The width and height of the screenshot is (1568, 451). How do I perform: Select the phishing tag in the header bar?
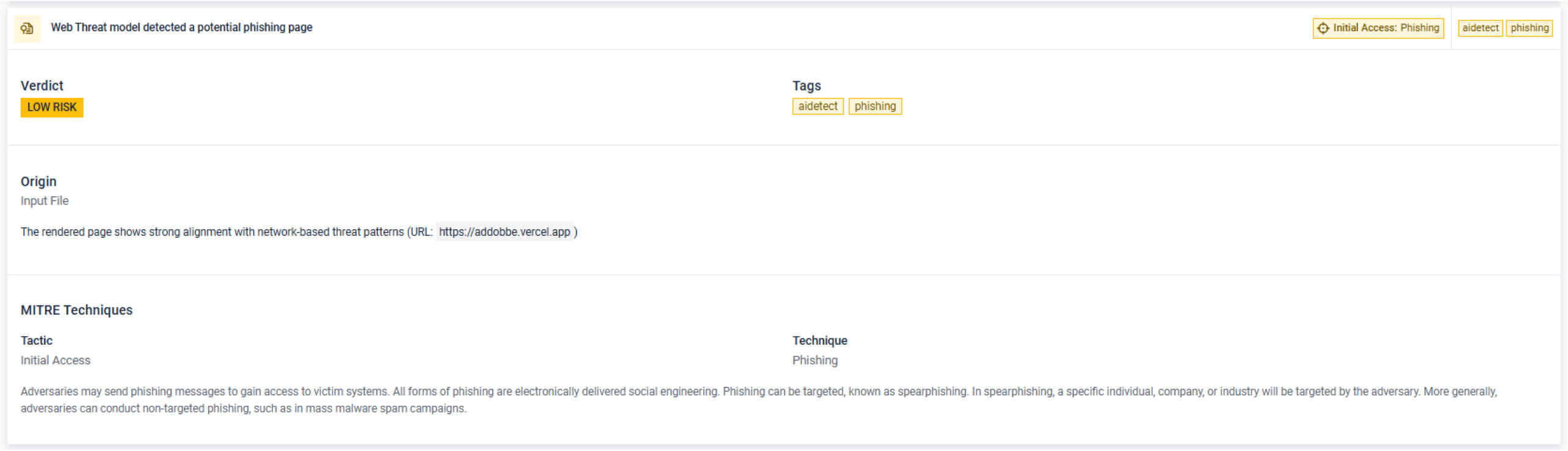coord(1529,28)
